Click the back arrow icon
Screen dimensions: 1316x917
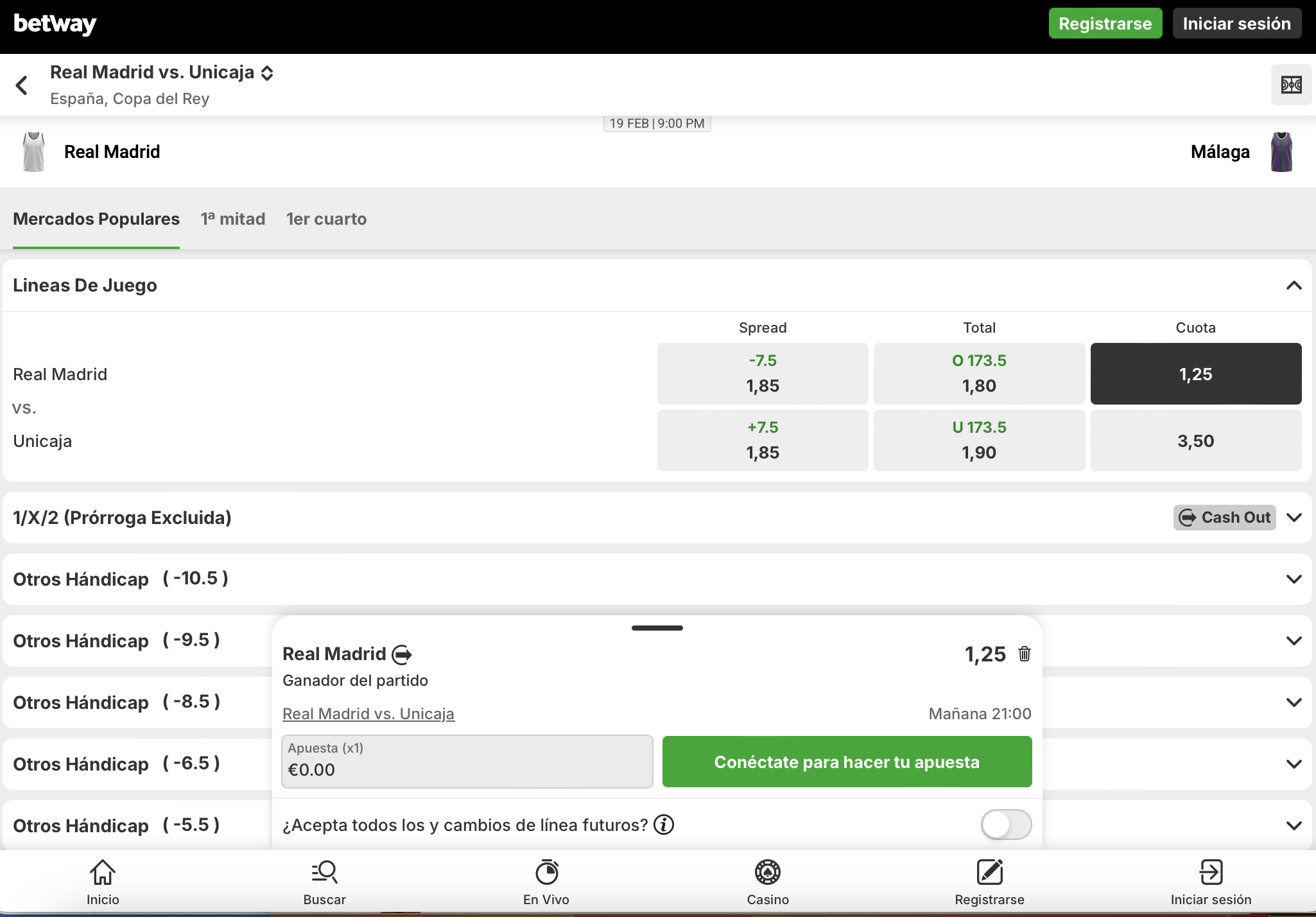pyautogui.click(x=22, y=85)
